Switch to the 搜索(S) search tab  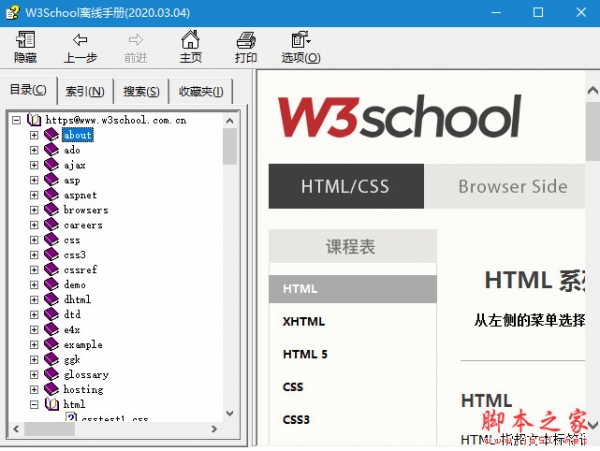point(141,91)
